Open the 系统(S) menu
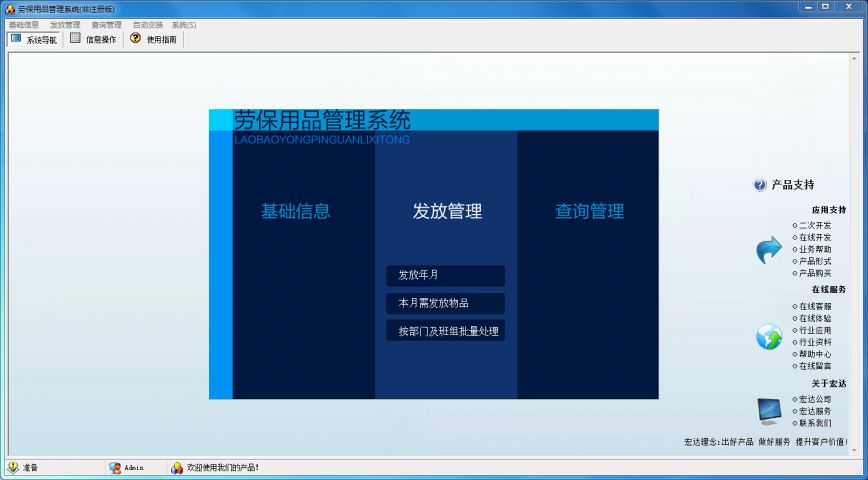This screenshot has width=868, height=480. [x=184, y=24]
